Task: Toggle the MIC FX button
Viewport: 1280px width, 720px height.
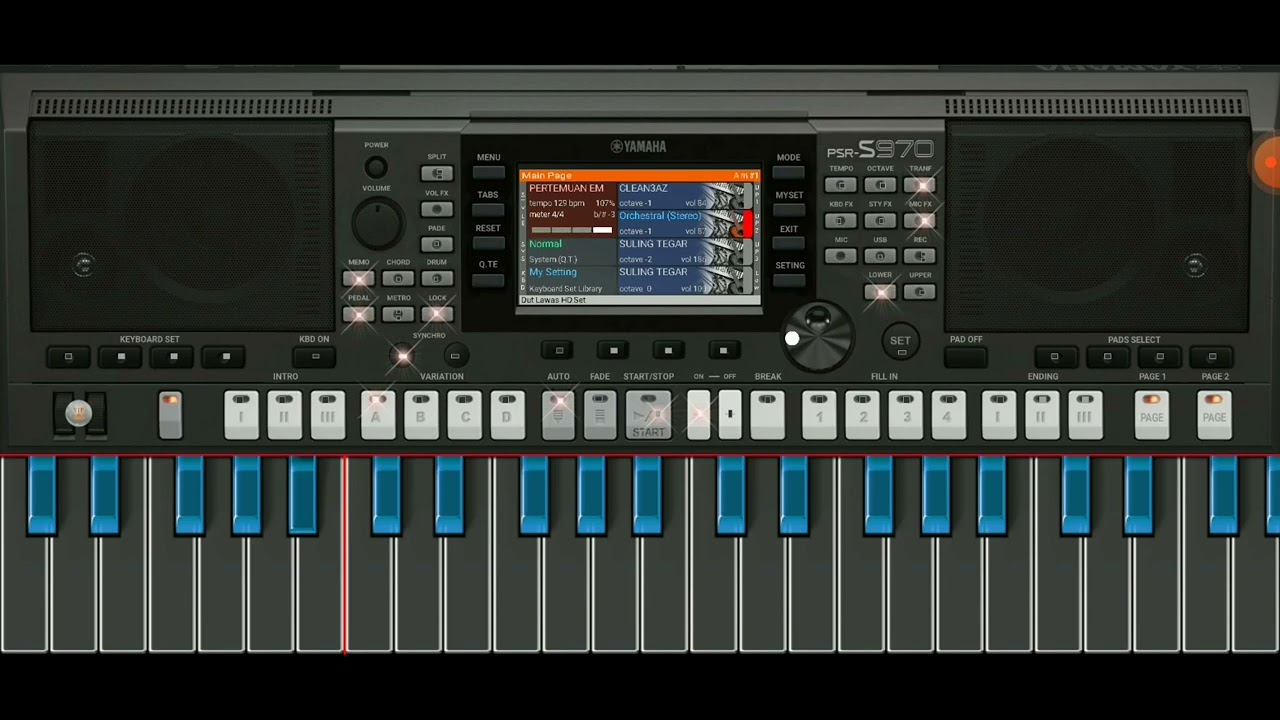Action: [920, 221]
